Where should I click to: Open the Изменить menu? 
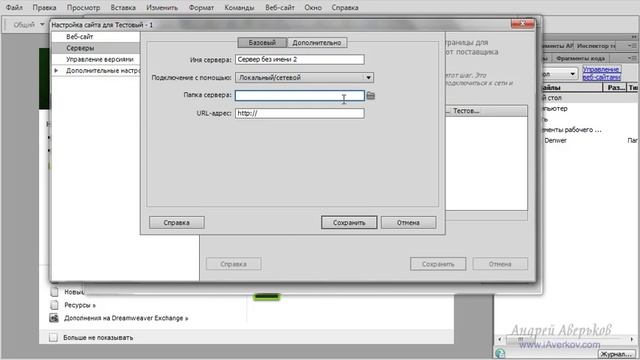click(162, 8)
